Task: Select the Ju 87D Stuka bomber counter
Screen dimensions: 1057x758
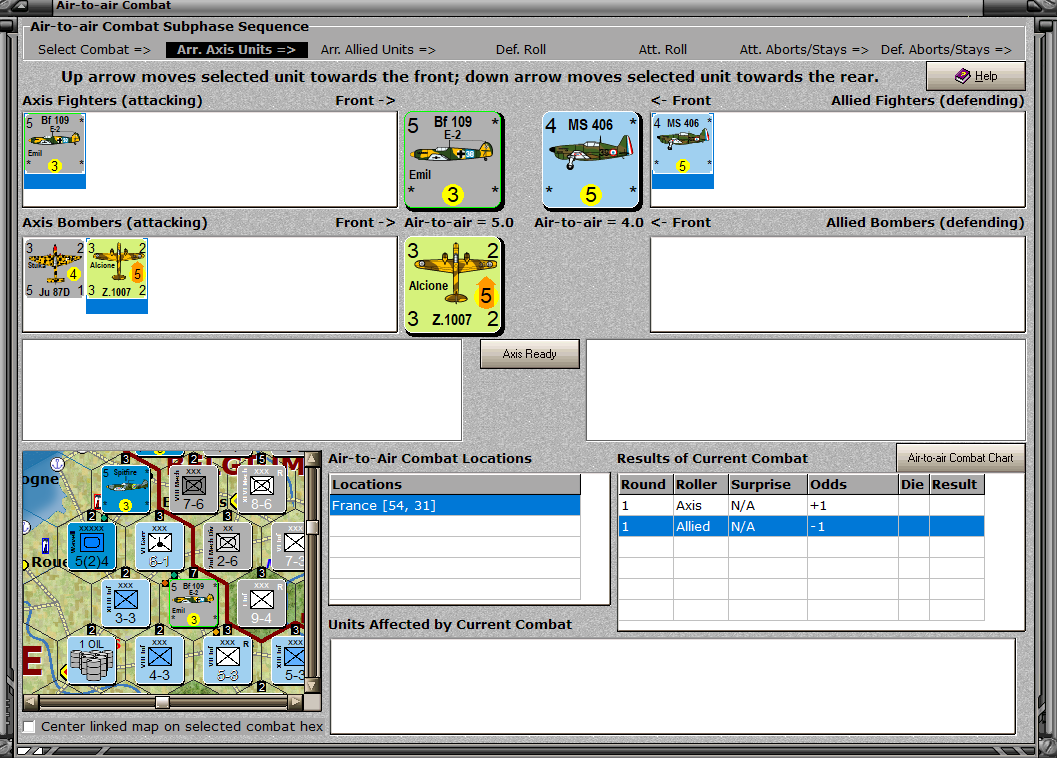Action: pyautogui.click(x=55, y=268)
